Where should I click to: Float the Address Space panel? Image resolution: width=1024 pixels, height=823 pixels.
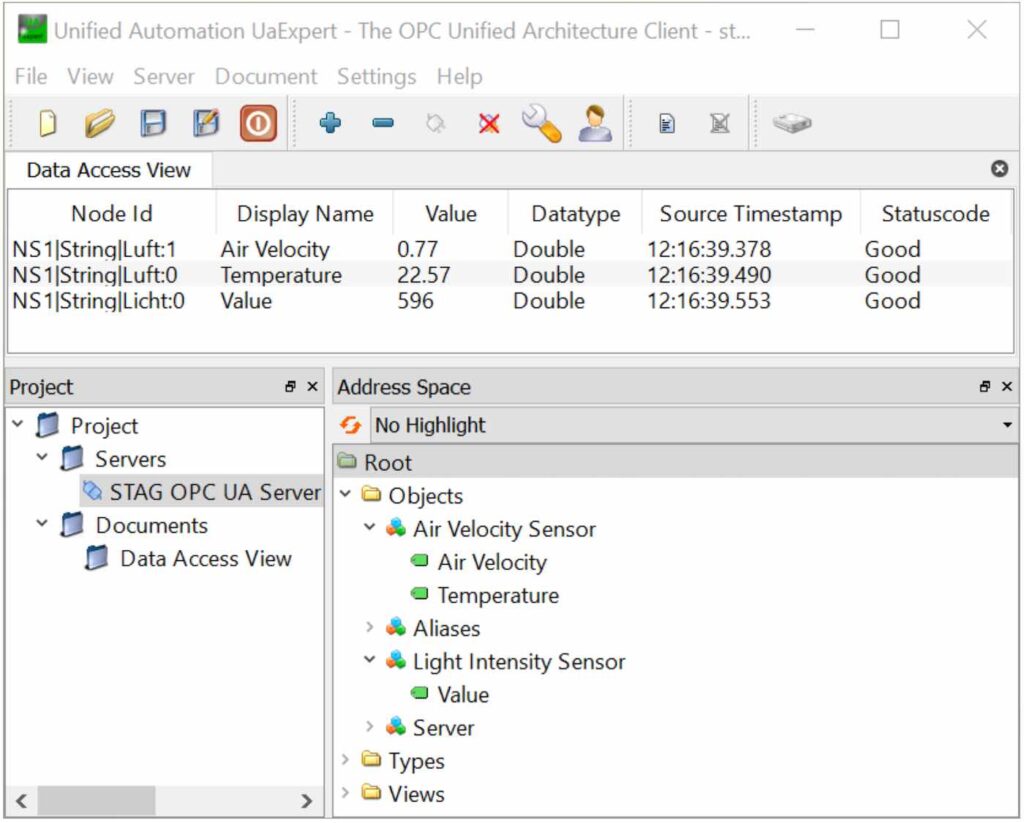985,387
